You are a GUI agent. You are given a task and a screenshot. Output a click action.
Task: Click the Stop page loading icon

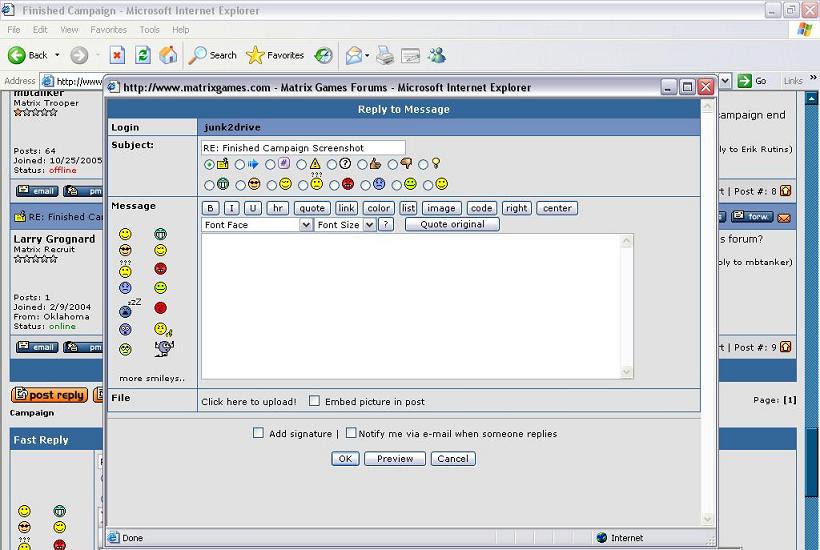(117, 55)
